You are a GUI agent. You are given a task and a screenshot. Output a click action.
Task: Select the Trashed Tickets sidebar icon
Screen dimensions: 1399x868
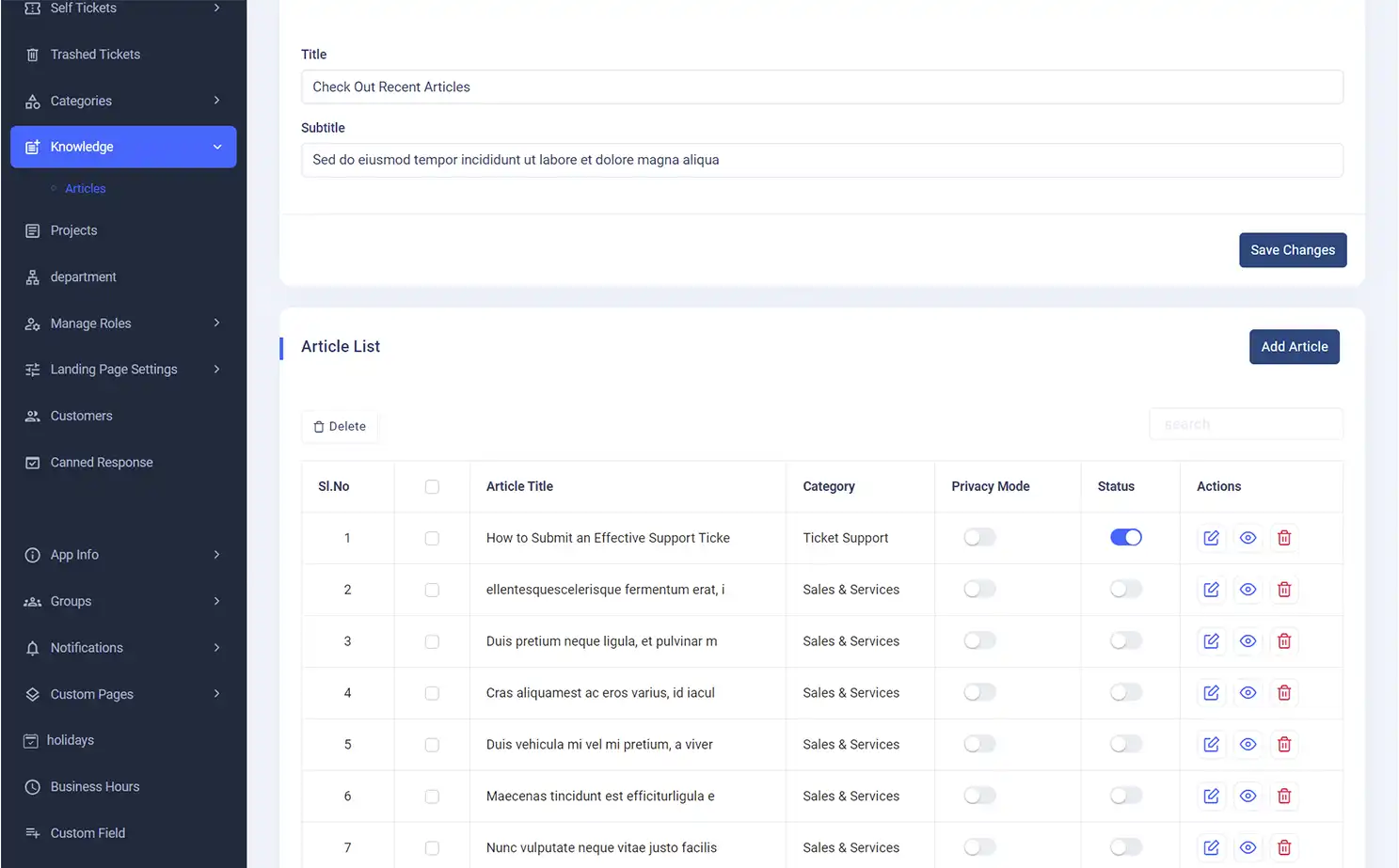pos(33,54)
